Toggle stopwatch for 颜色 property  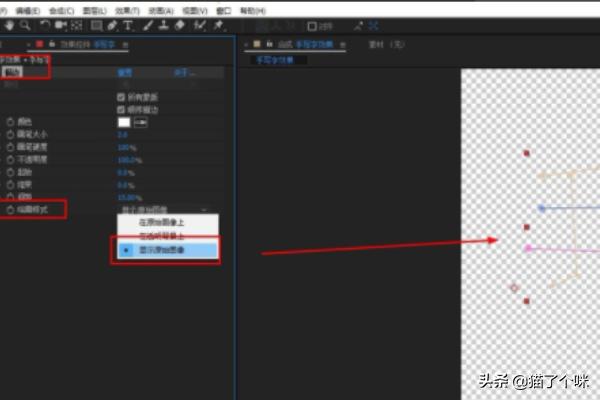pos(10,122)
